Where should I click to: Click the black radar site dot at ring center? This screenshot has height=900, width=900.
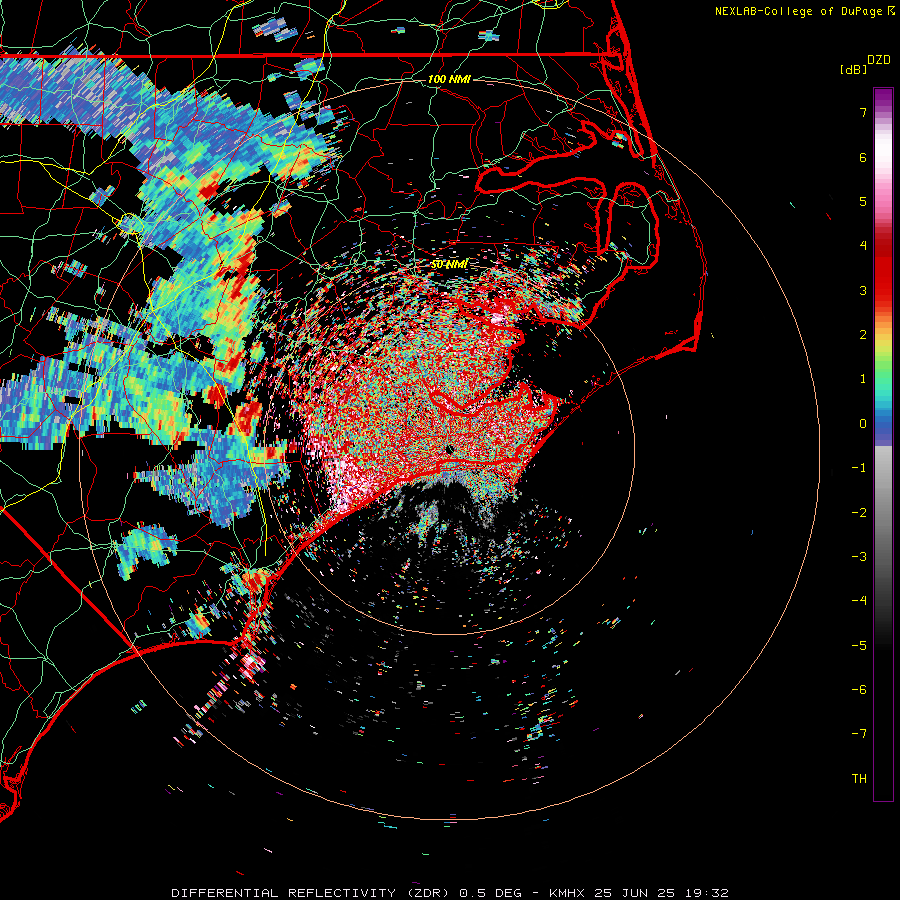[449, 451]
